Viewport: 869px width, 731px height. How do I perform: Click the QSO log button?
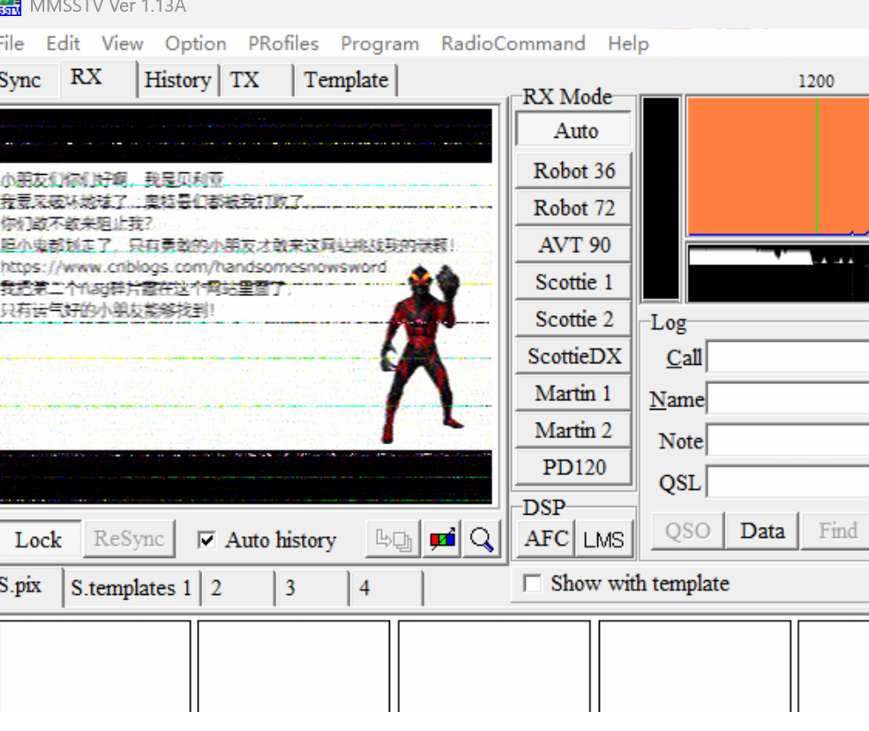click(x=687, y=531)
